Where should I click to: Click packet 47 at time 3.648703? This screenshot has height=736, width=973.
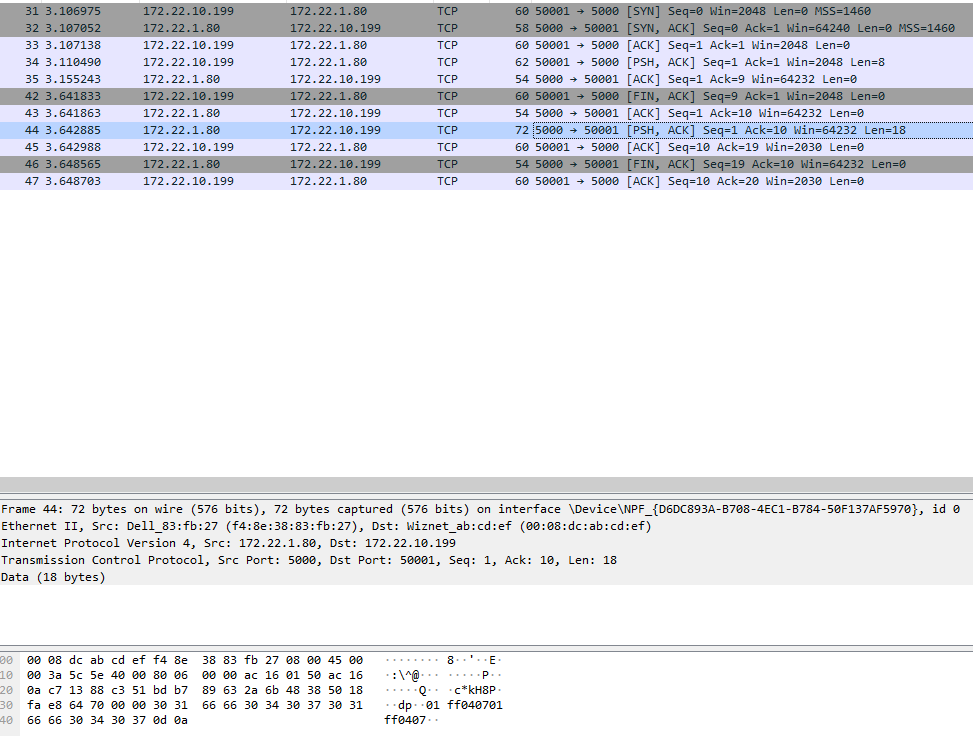tap(486, 181)
